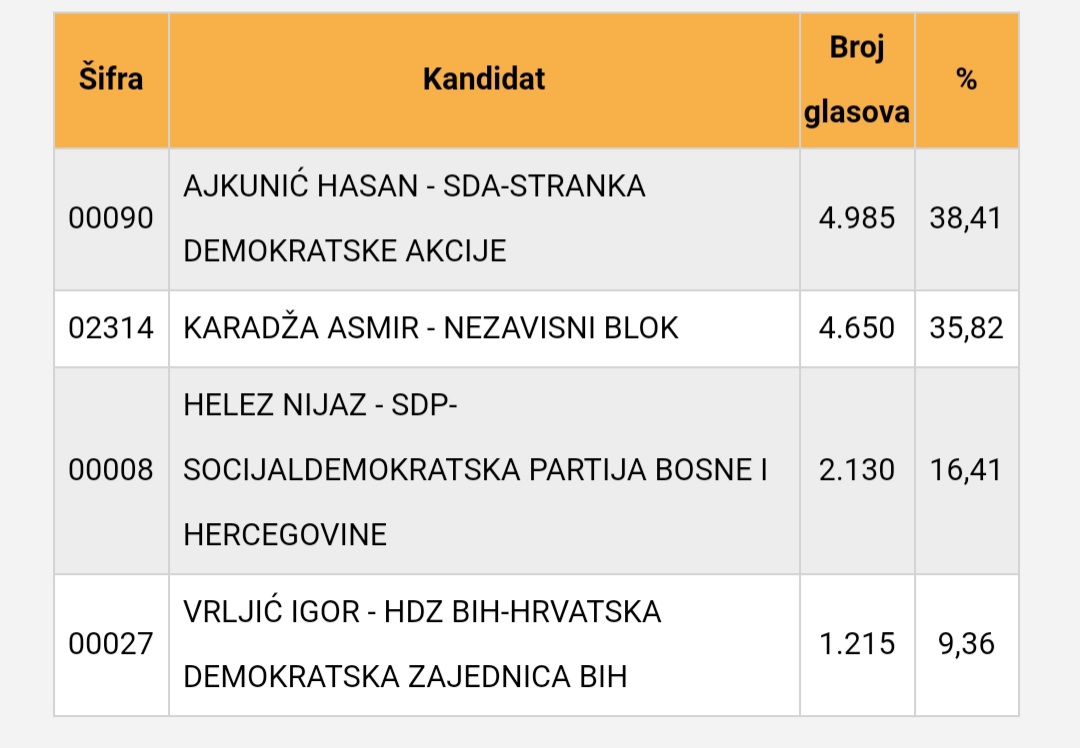Click the 2.130 votes cell
This screenshot has width=1080, height=748.
(857, 470)
